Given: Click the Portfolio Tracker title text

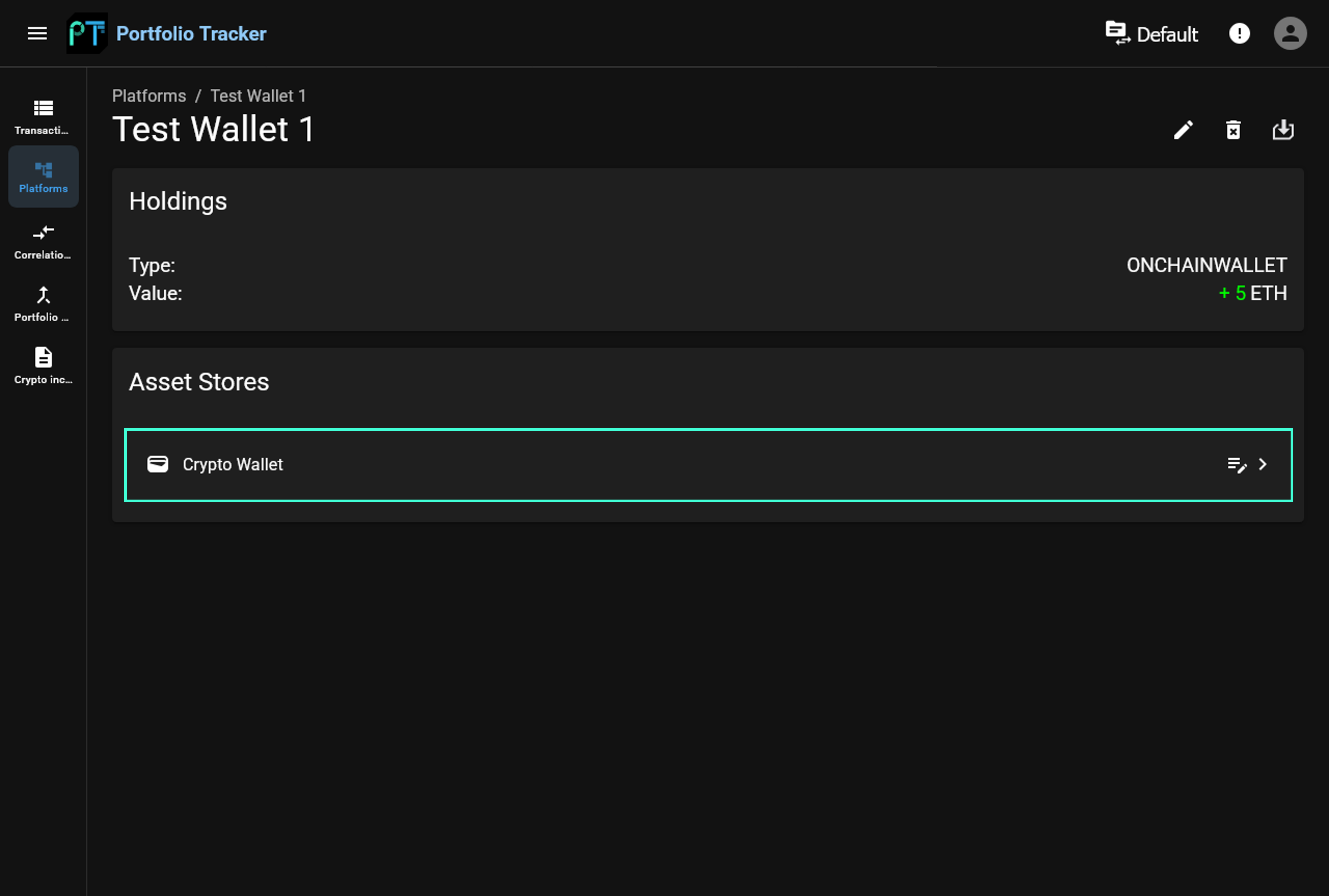Looking at the screenshot, I should click(x=192, y=34).
